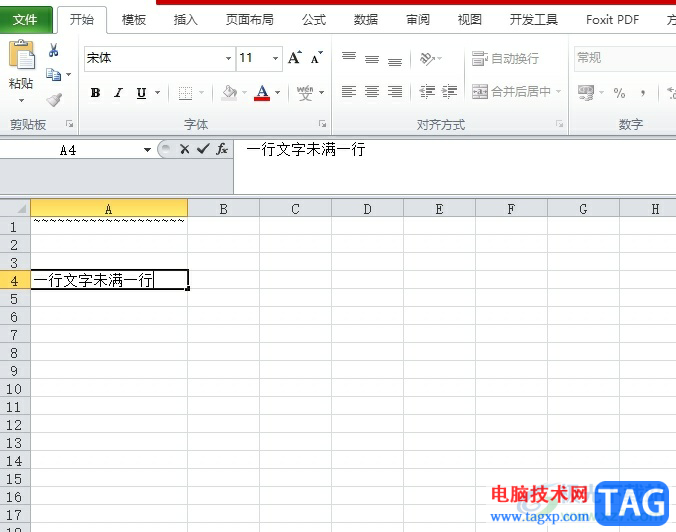This screenshot has width=676, height=532.
Task: Click the Paste clipboard icon
Action: 22,54
